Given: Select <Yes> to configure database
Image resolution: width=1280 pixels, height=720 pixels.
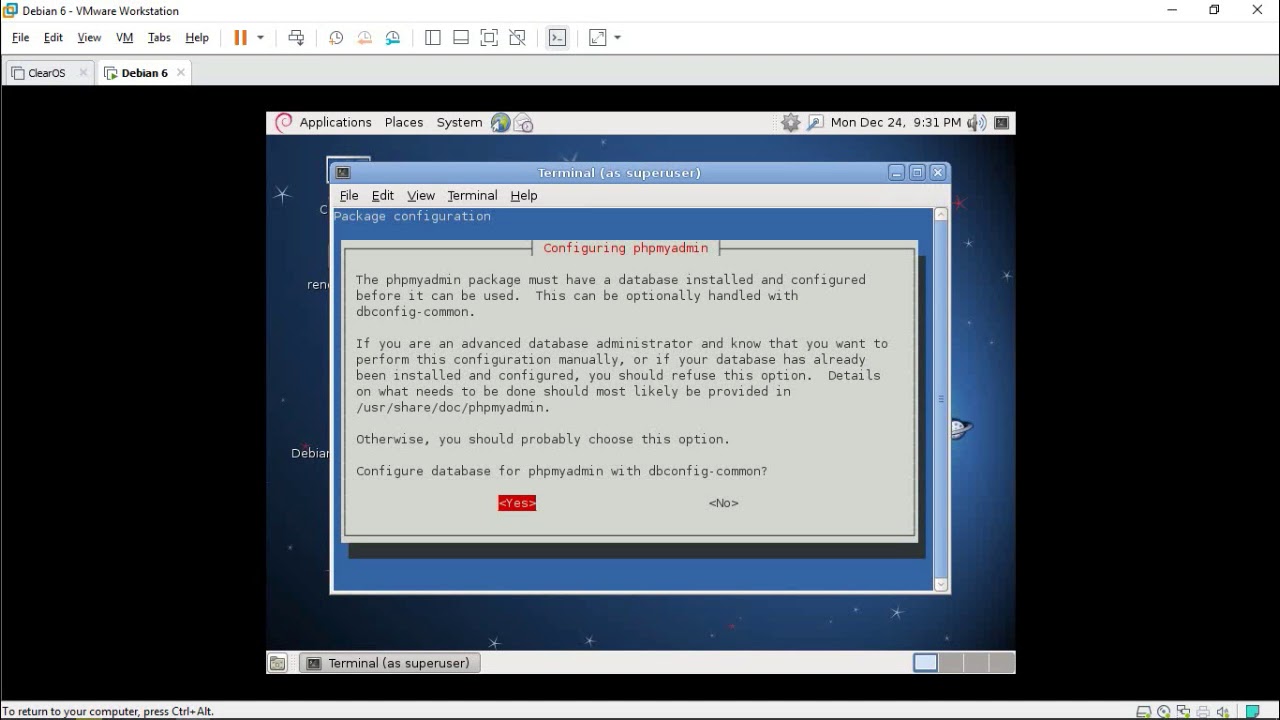Looking at the screenshot, I should (517, 503).
